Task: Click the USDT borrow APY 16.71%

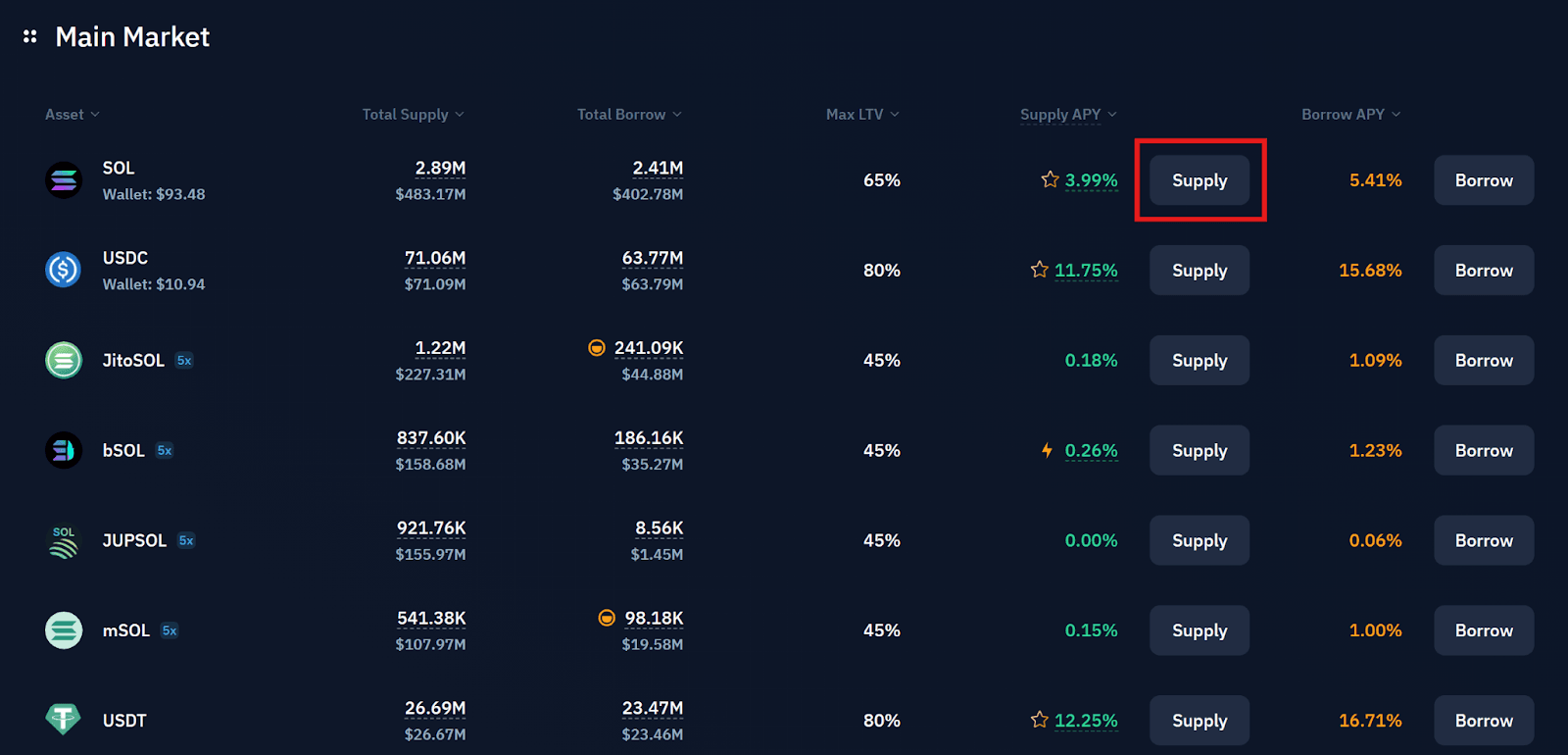Action: click(1370, 720)
